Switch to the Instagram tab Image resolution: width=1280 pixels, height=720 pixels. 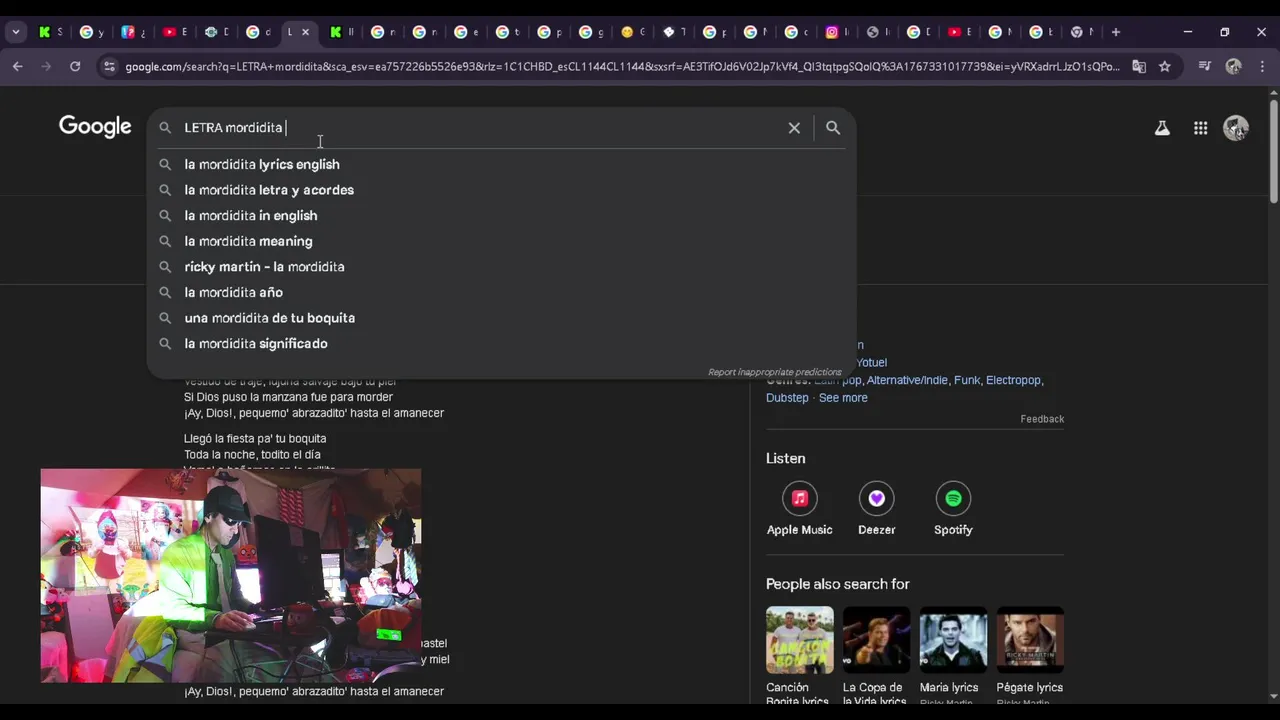(832, 32)
